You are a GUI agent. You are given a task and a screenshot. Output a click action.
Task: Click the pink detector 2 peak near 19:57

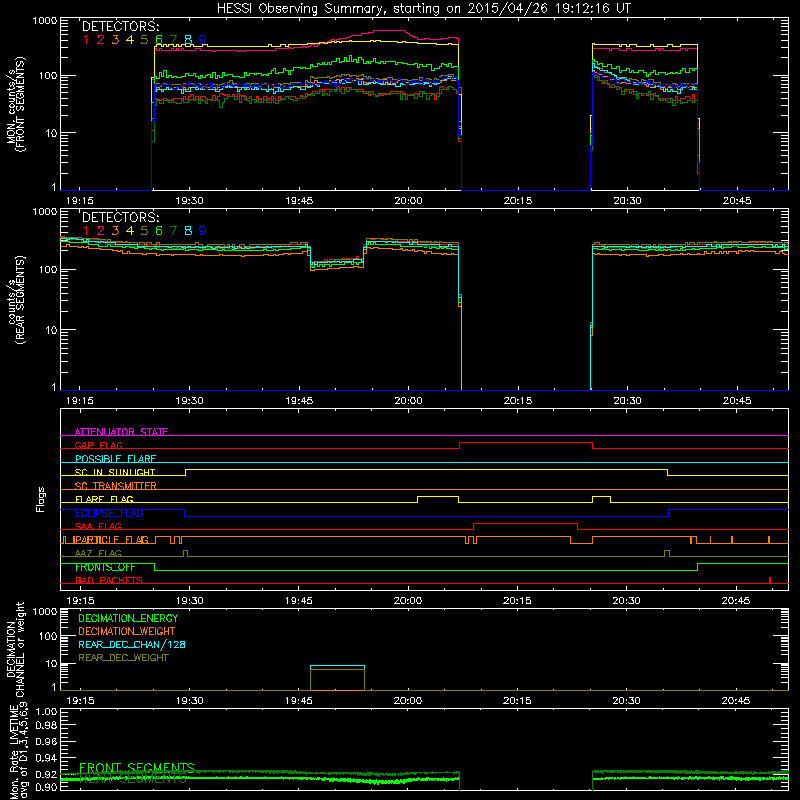point(388,31)
